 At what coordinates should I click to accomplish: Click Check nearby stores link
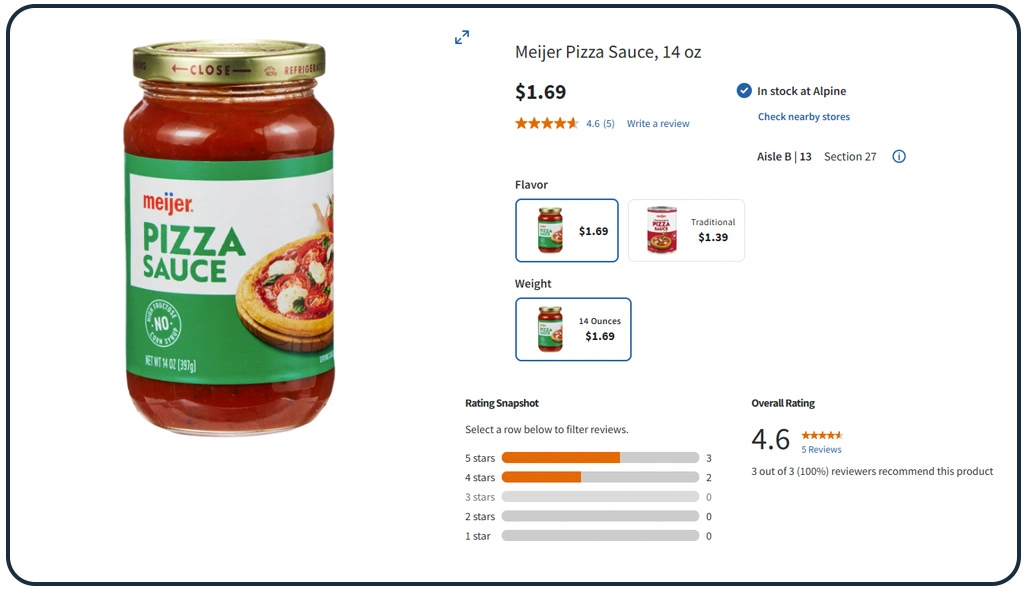[x=804, y=117]
